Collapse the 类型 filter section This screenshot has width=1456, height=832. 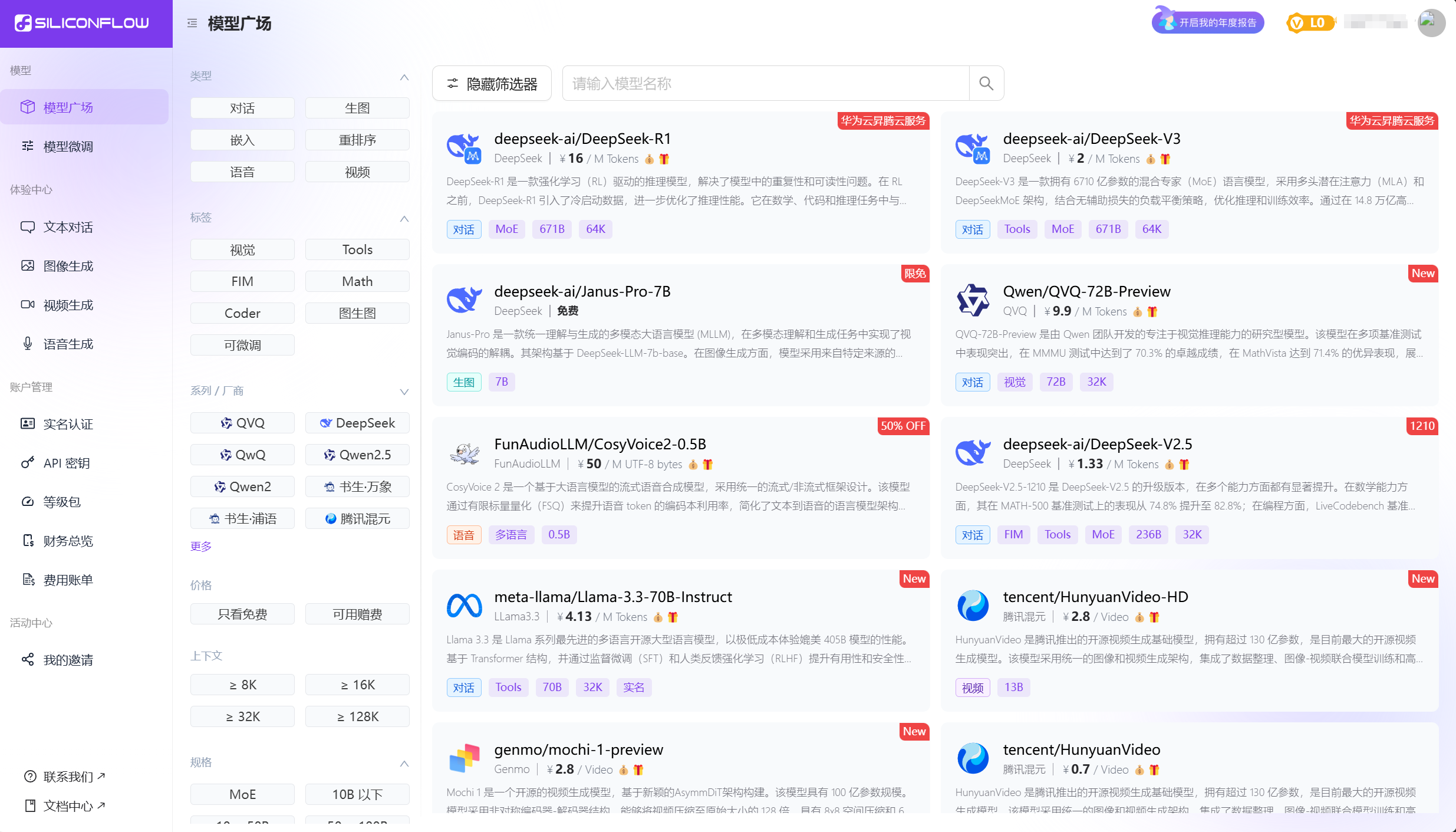point(404,77)
